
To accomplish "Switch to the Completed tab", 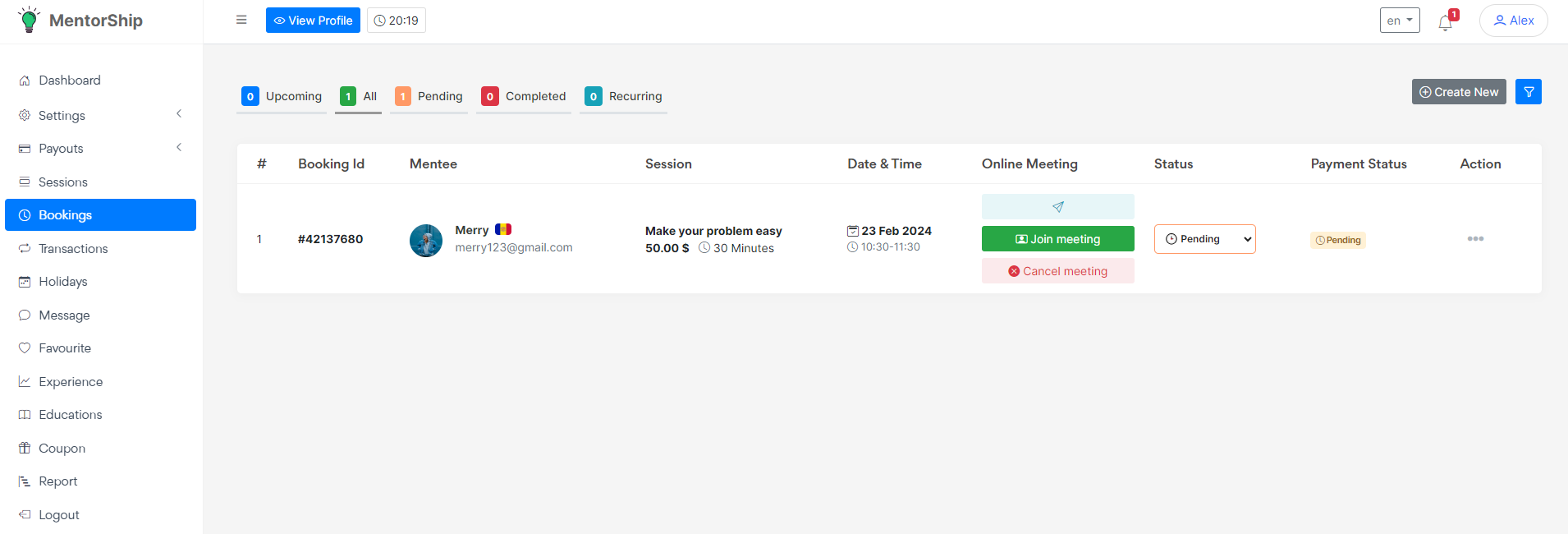I will point(524,96).
